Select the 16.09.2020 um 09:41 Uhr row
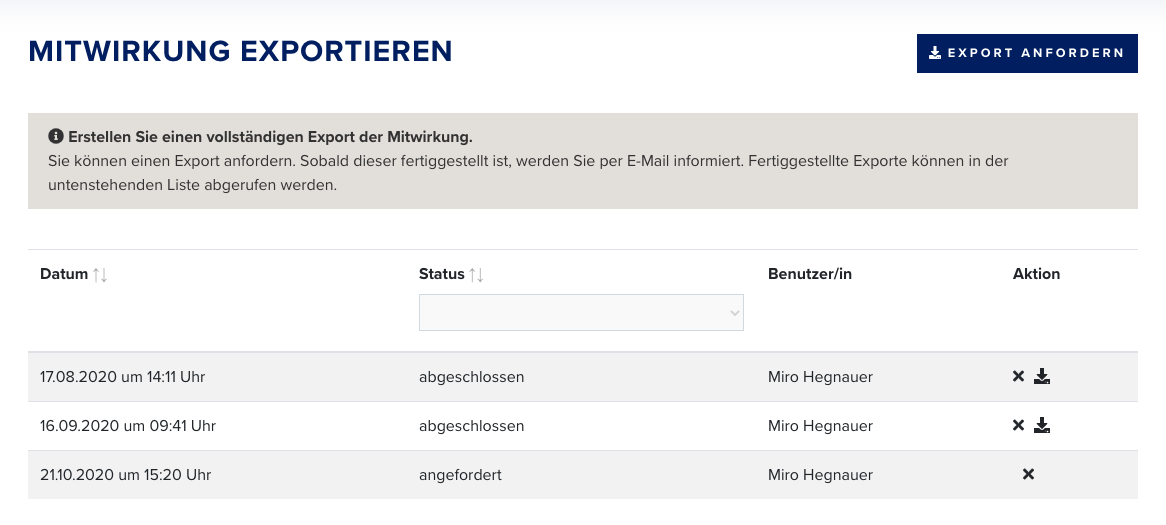Viewport: 1166px width, 525px height. point(583,426)
